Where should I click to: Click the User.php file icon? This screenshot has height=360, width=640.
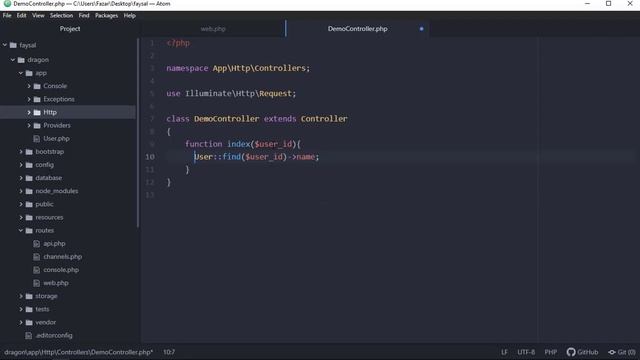pos(37,138)
